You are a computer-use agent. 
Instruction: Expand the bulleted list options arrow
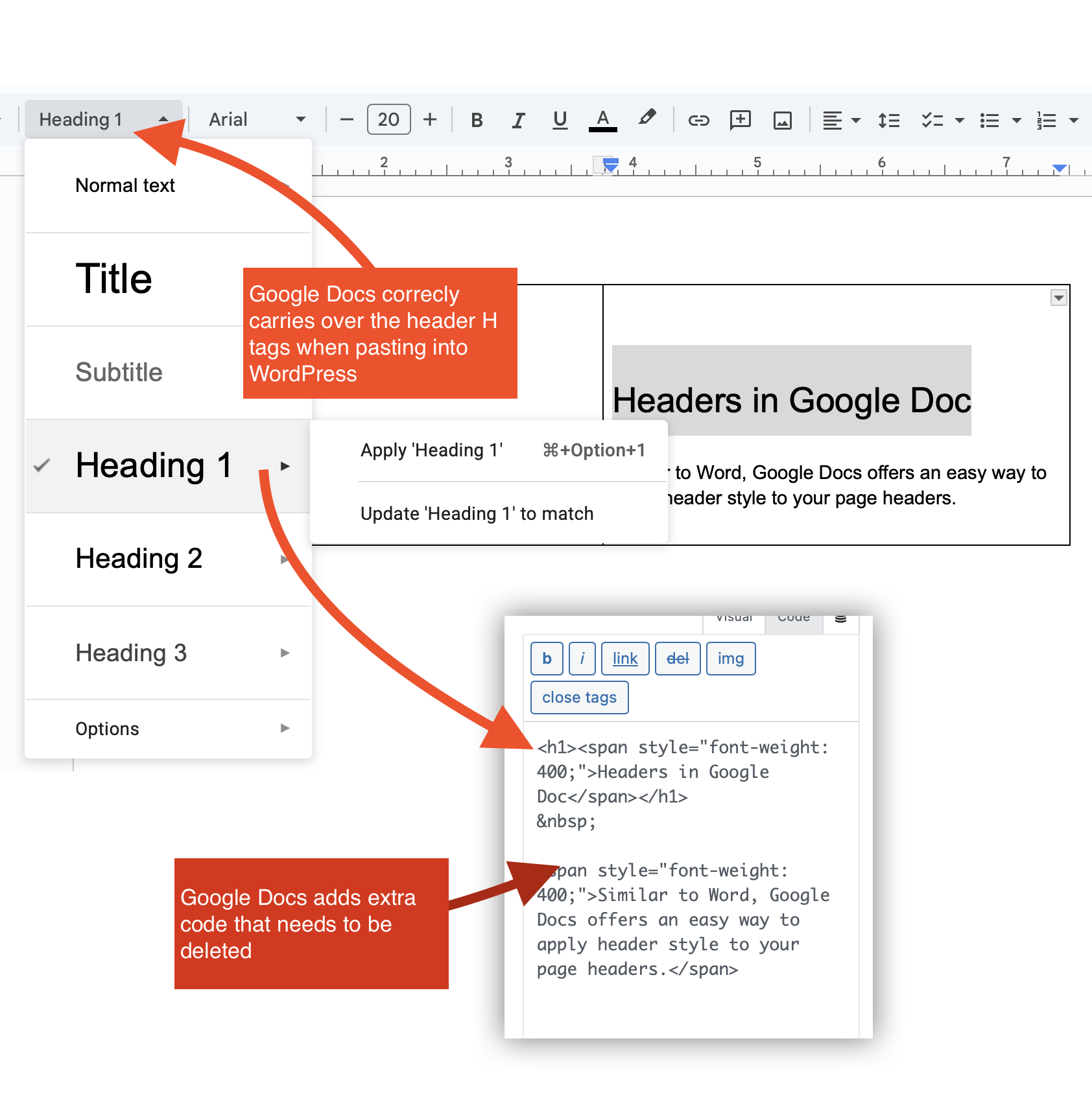[1017, 121]
